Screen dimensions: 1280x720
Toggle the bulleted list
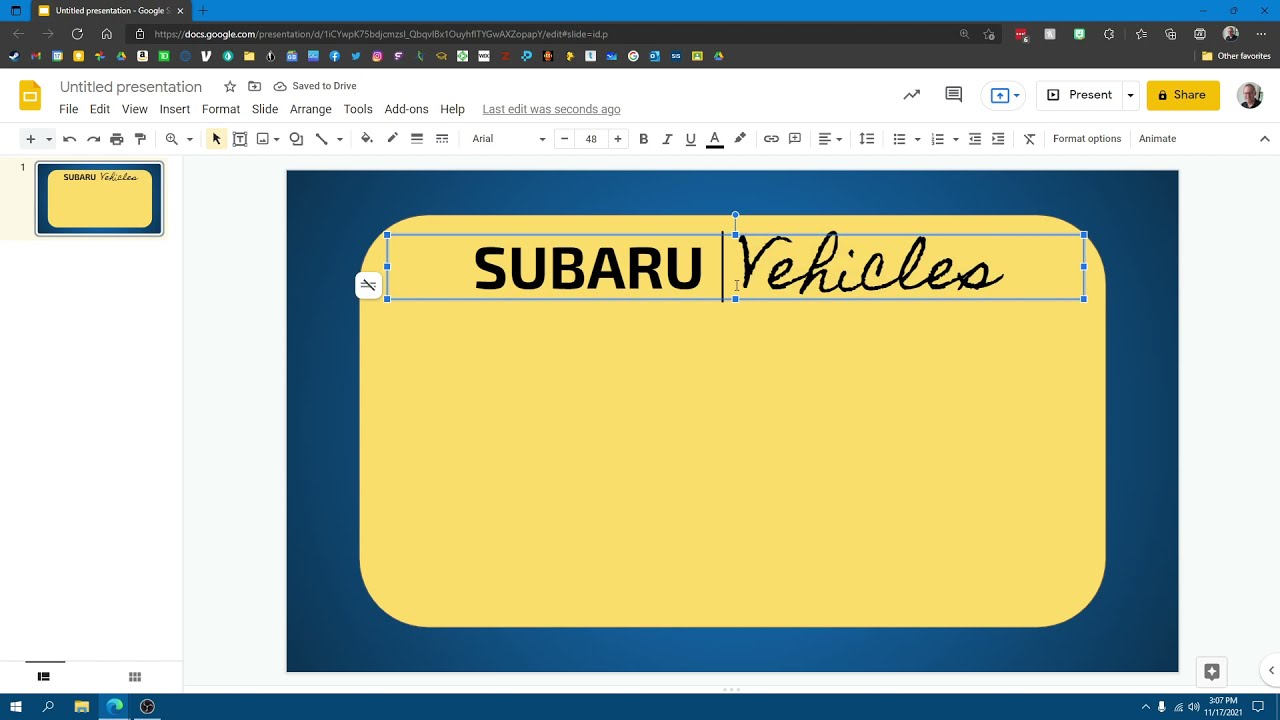[899, 139]
